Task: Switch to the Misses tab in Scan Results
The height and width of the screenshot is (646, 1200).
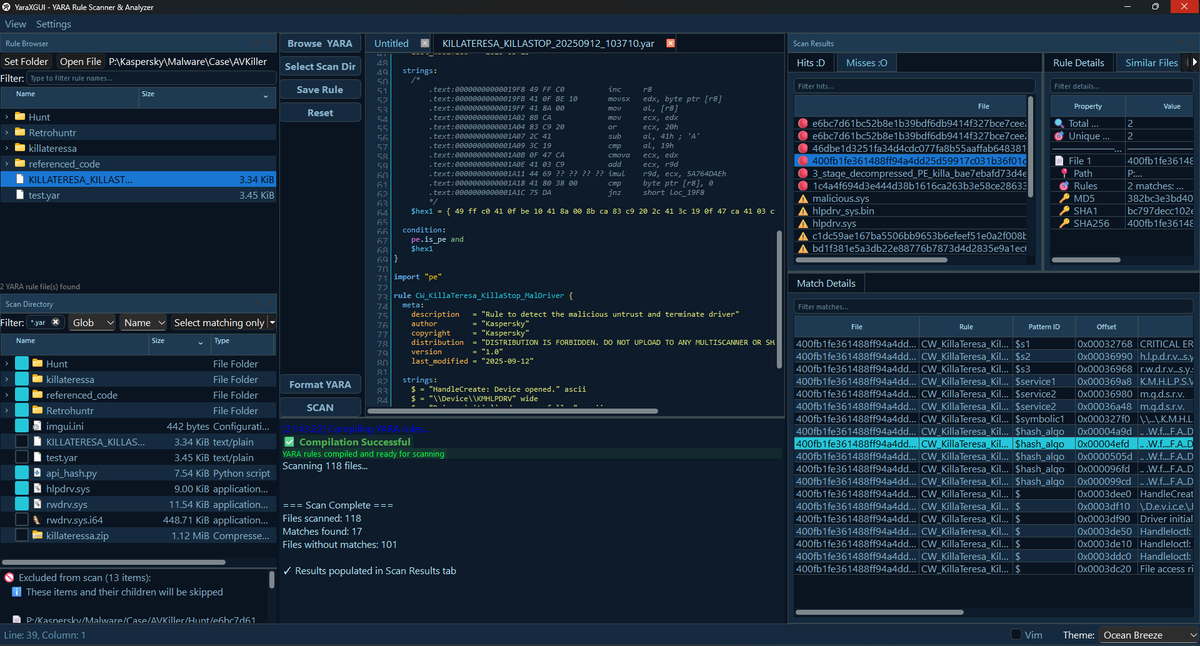Action: pos(866,62)
